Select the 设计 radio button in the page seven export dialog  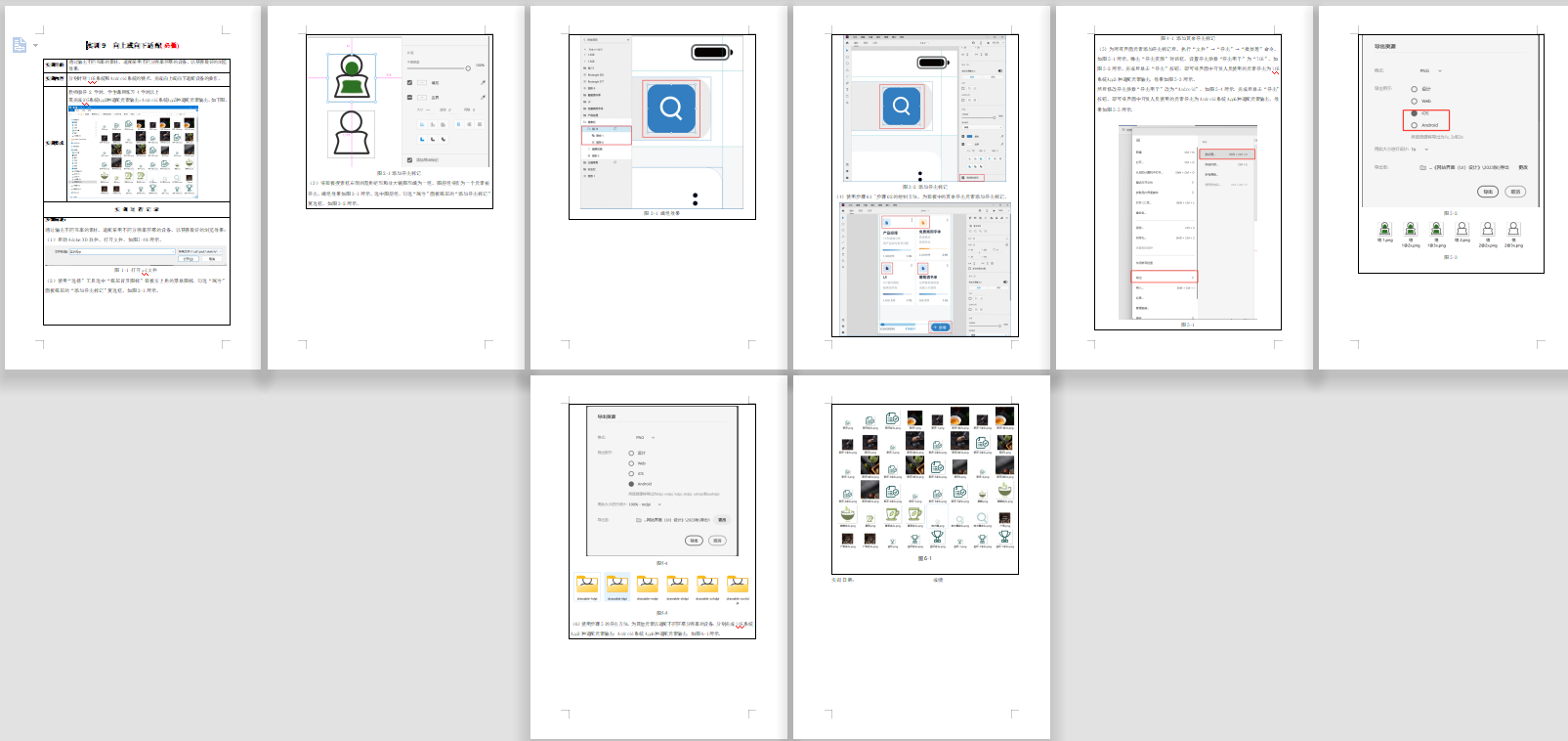click(631, 453)
